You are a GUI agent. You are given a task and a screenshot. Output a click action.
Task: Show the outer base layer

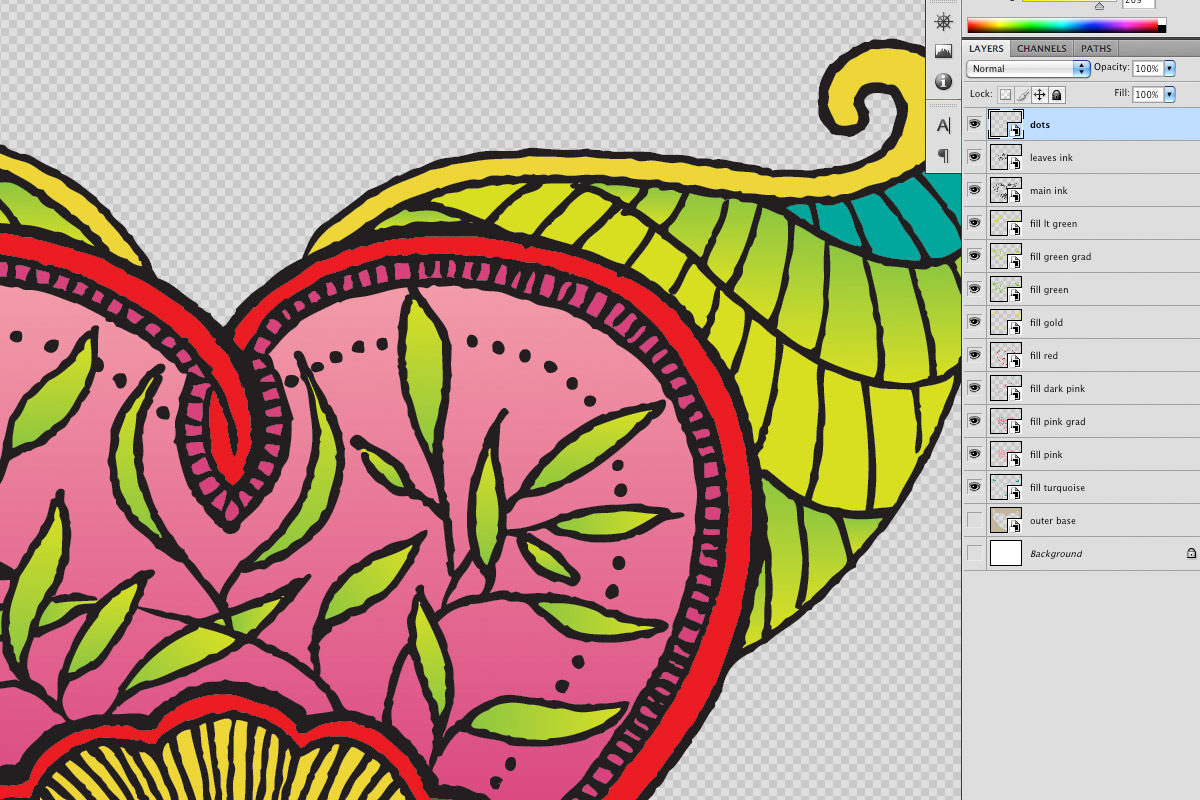pos(974,520)
